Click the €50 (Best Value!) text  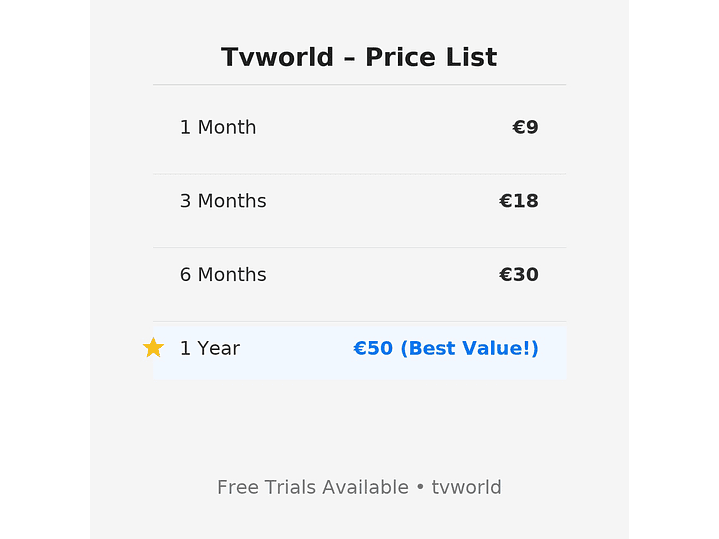[446, 348]
